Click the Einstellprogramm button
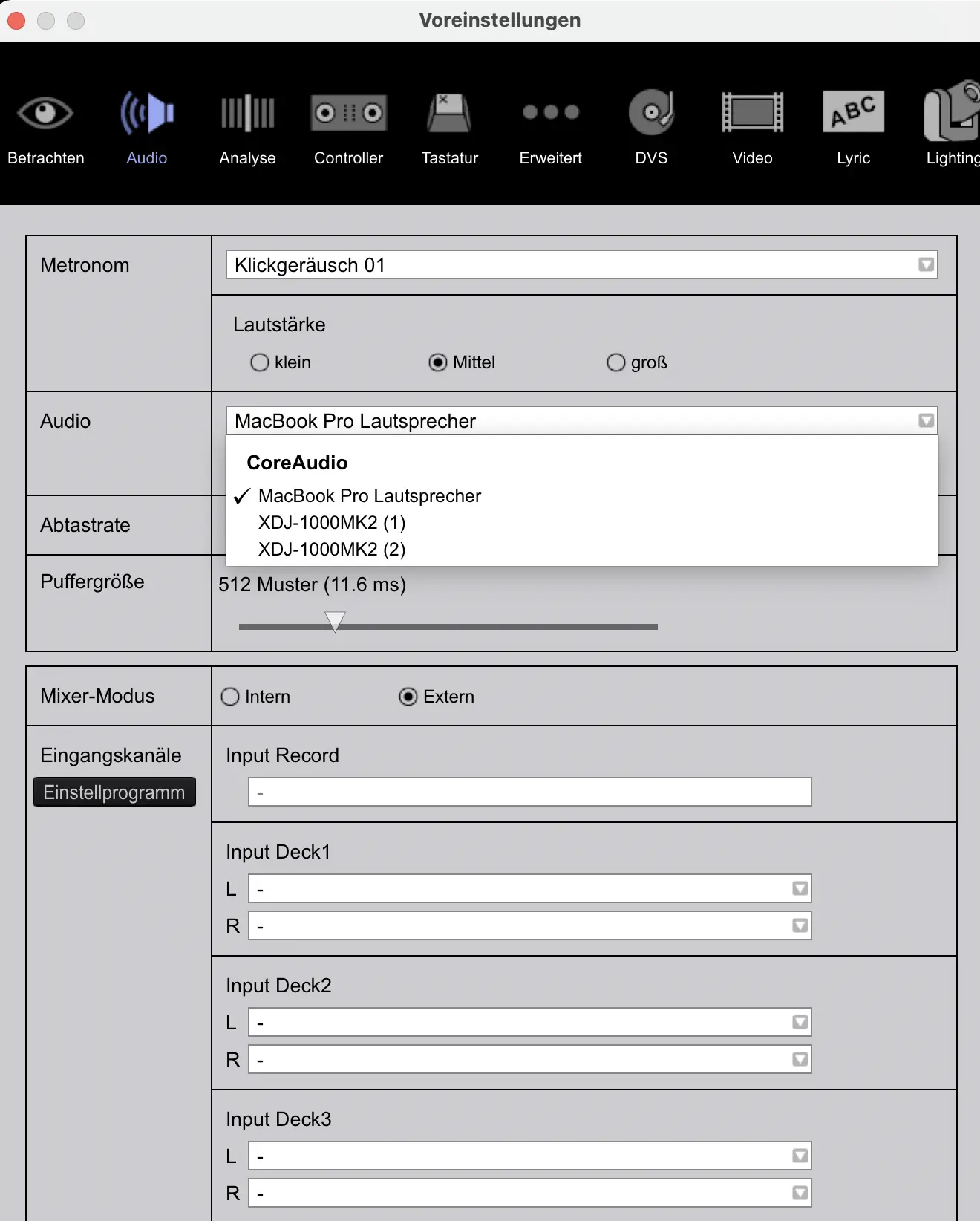980x1221 pixels. tap(114, 792)
